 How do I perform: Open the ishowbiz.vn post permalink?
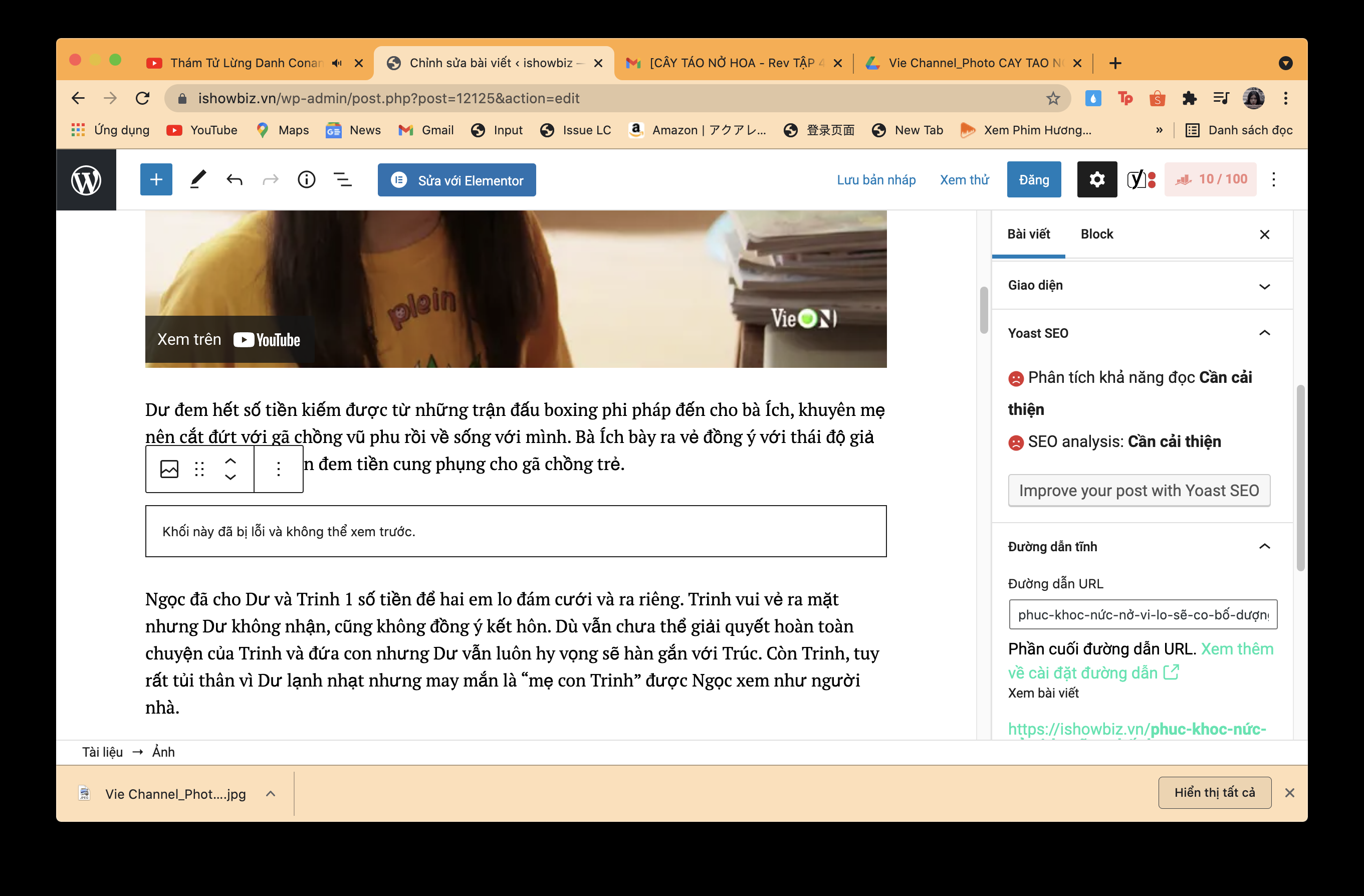coord(1137,729)
